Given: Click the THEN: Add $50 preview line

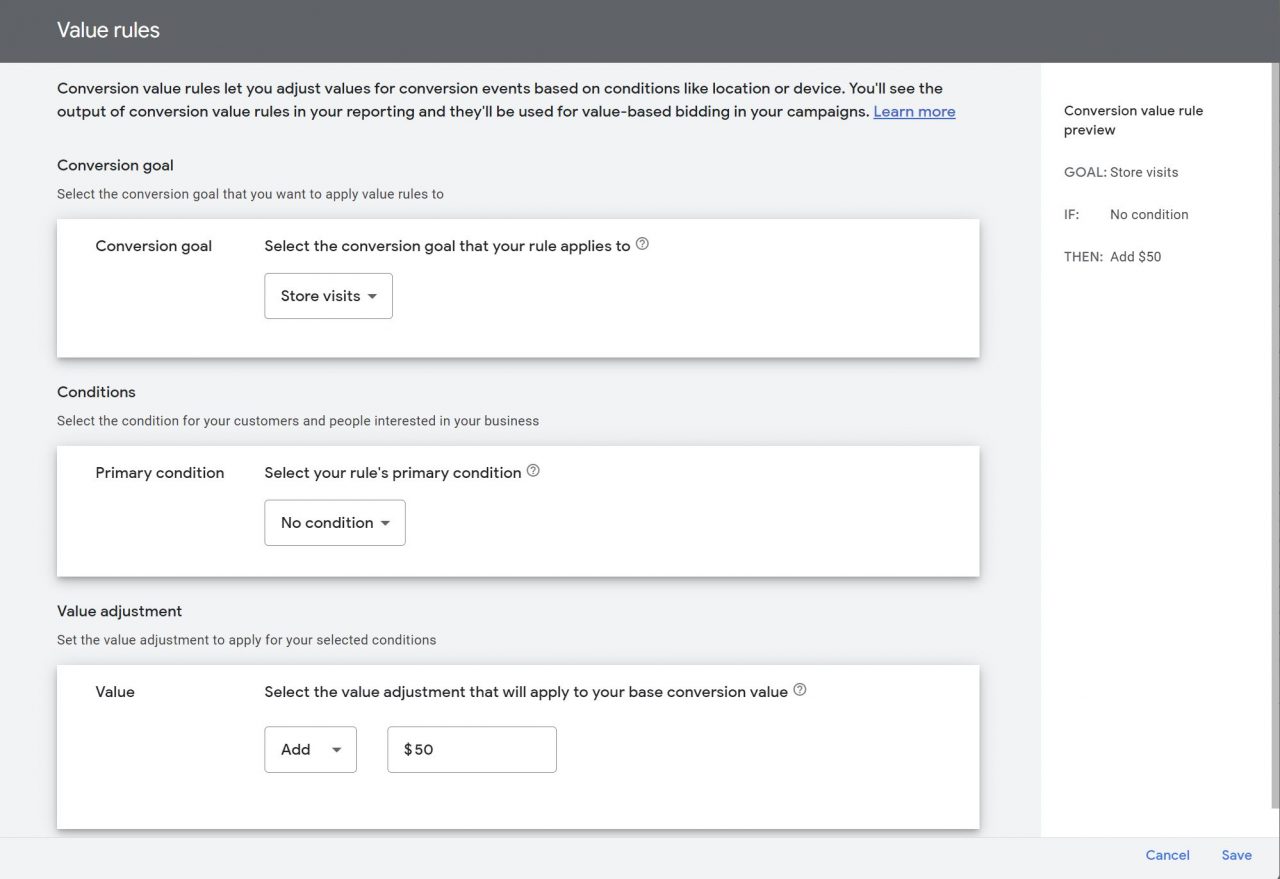Looking at the screenshot, I should (x=1112, y=256).
